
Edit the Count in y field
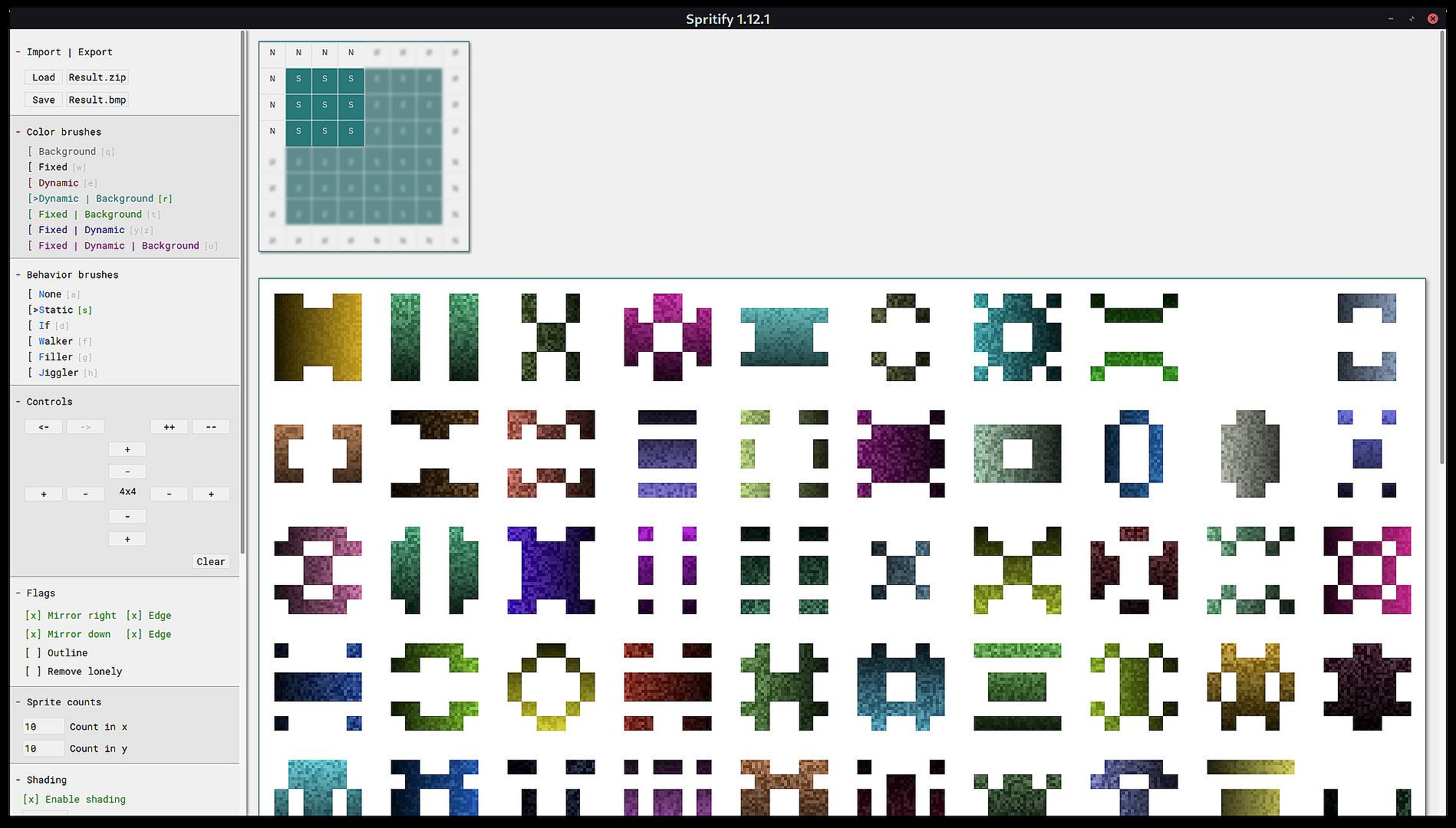coord(44,749)
